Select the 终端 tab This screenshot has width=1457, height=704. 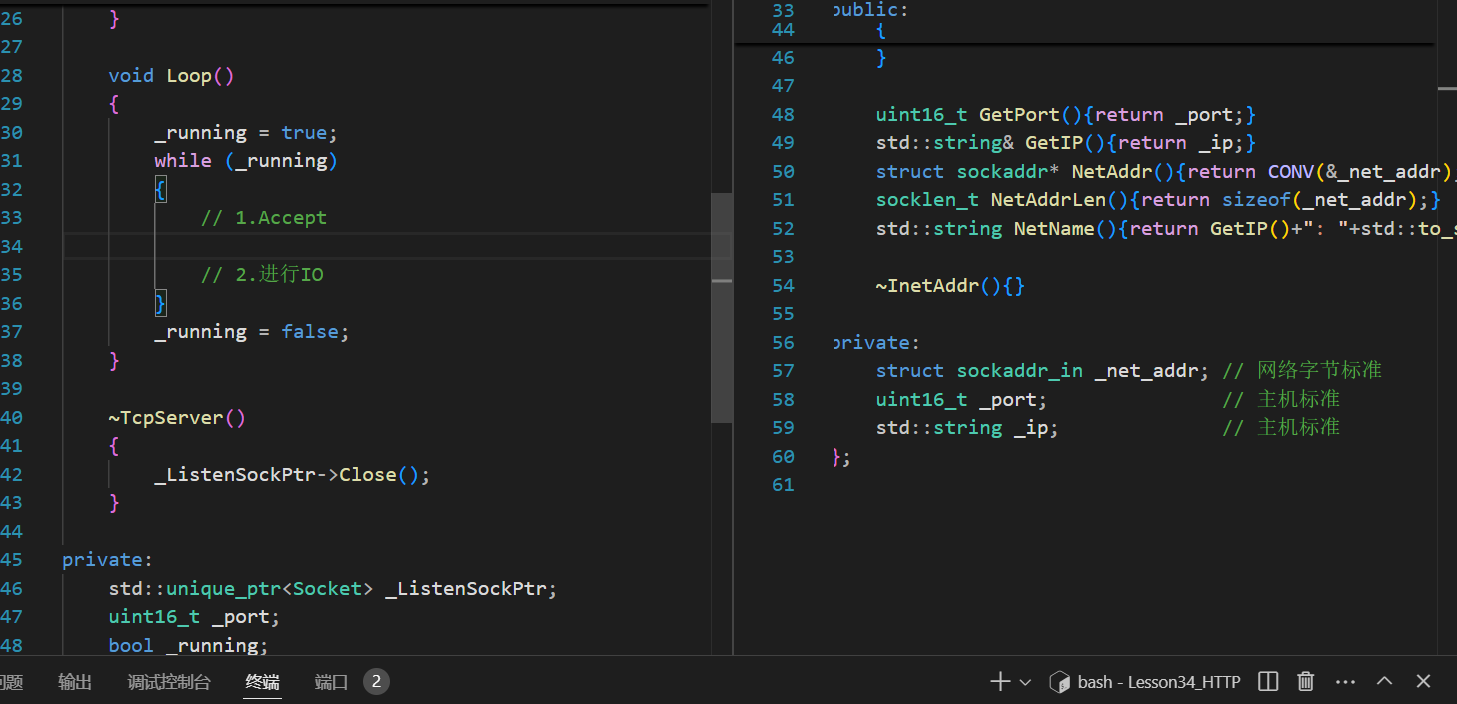tap(262, 682)
